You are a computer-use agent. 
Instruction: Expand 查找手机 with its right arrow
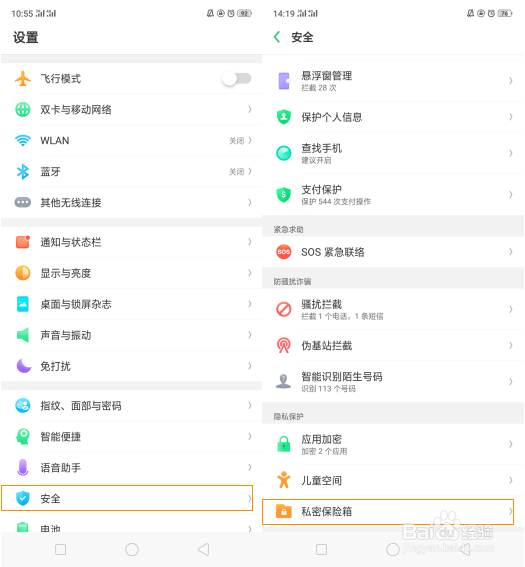[511, 153]
